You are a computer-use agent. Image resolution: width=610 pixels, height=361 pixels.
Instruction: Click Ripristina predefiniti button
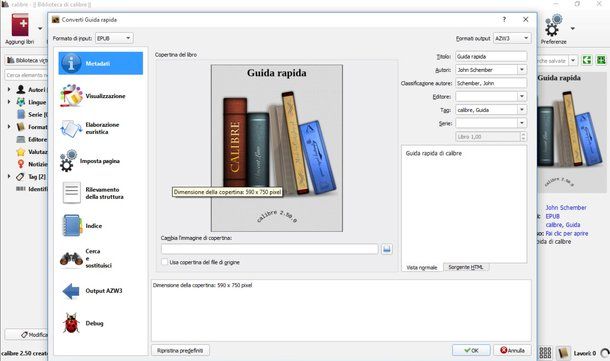click(180, 350)
